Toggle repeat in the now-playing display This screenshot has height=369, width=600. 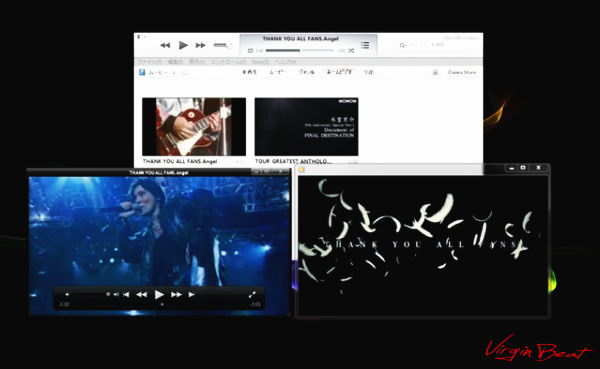tap(250, 51)
